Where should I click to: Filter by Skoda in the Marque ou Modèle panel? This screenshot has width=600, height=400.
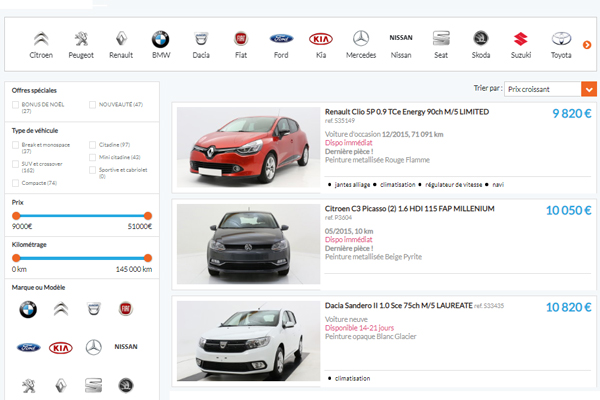pyautogui.click(x=126, y=385)
